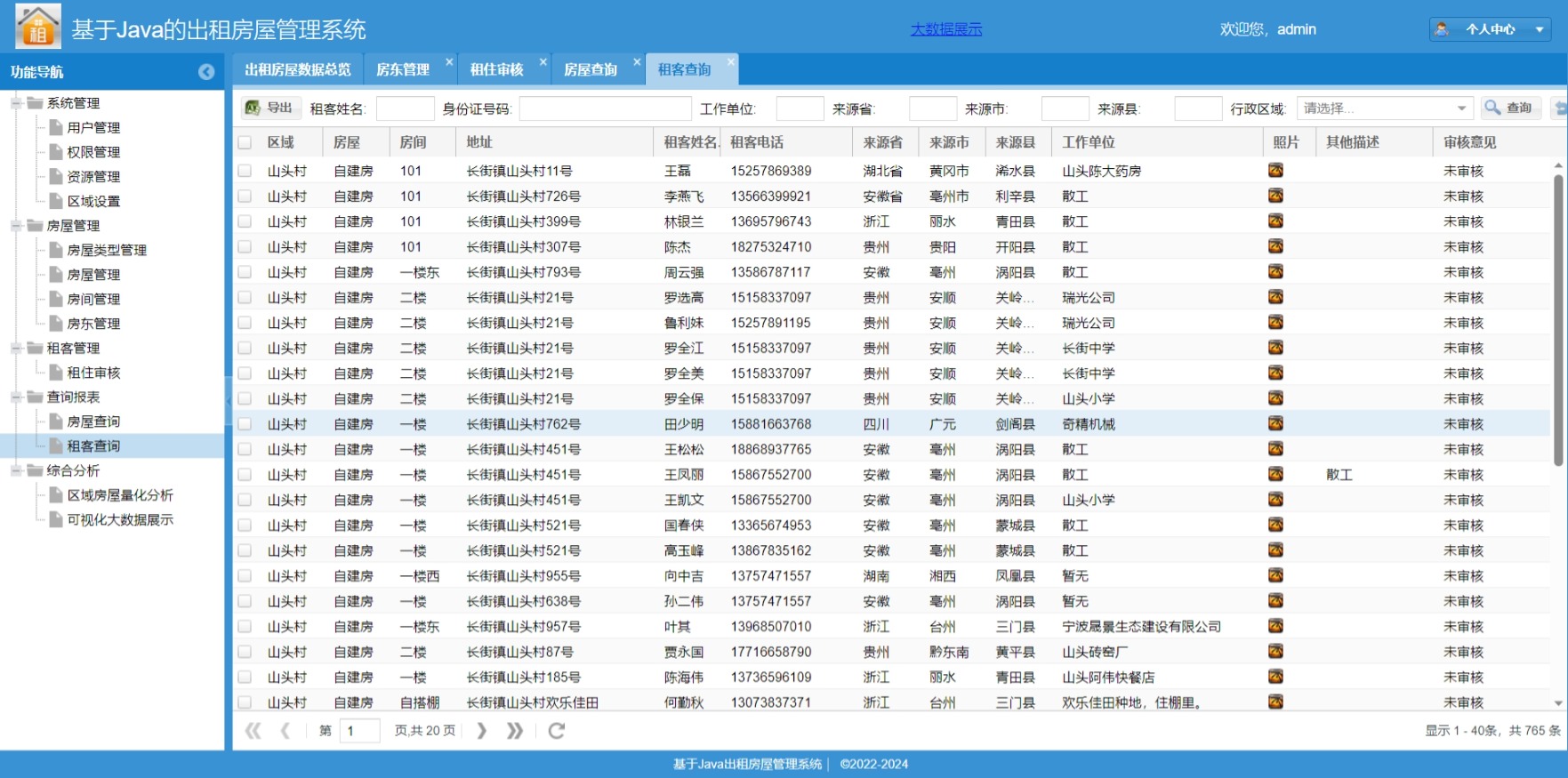The image size is (1568, 778).
Task: Go to the previous page icon
Action: [x=285, y=731]
